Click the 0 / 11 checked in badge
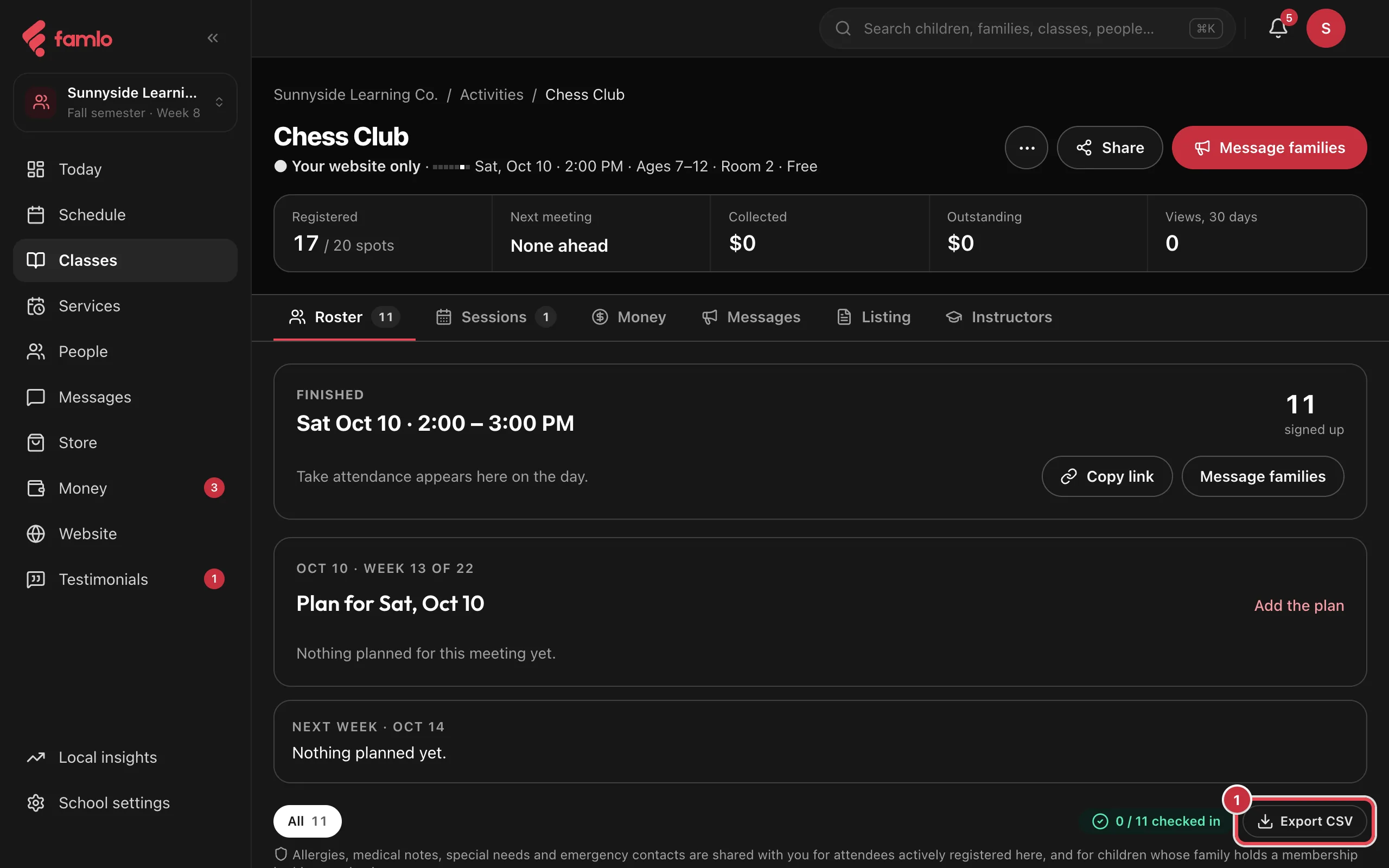The image size is (1389, 868). 1157,821
